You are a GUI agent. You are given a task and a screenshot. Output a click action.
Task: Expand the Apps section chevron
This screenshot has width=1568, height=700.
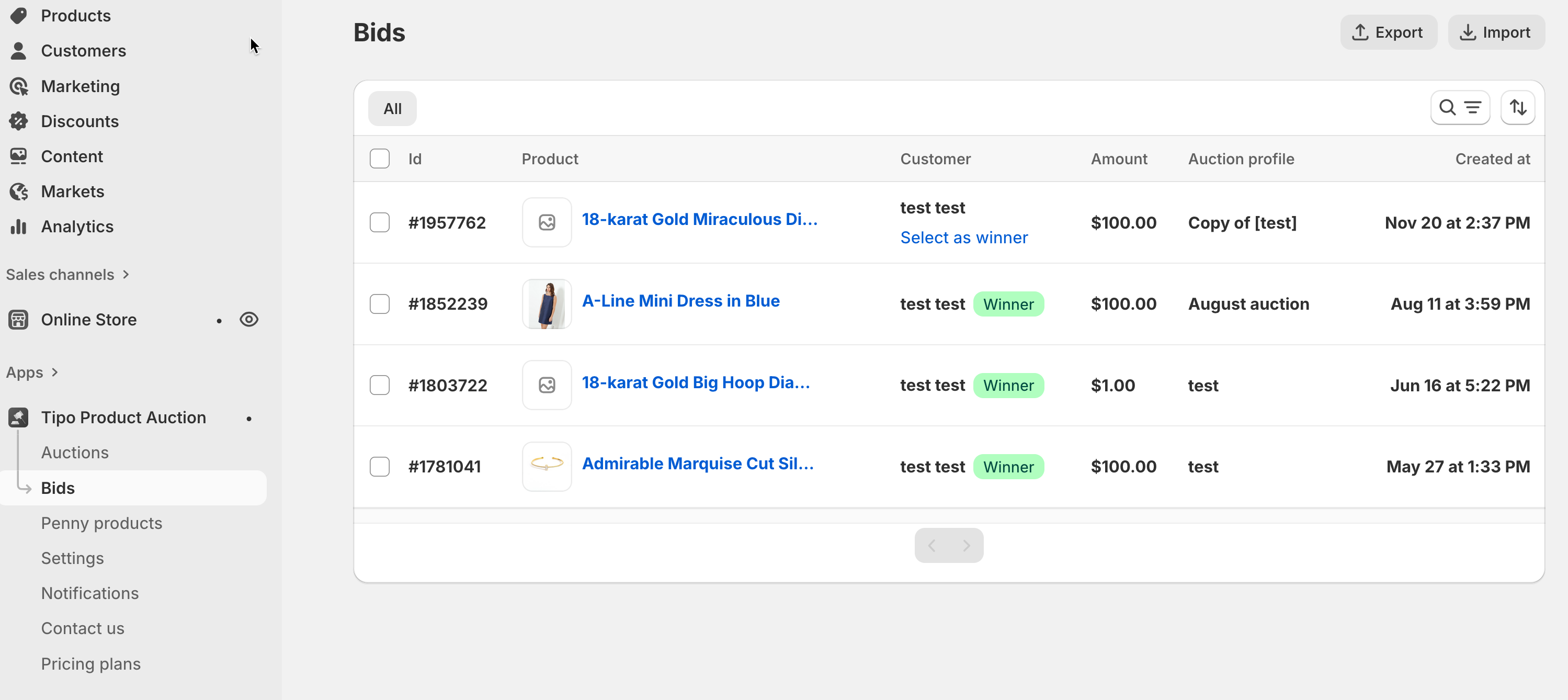click(55, 372)
